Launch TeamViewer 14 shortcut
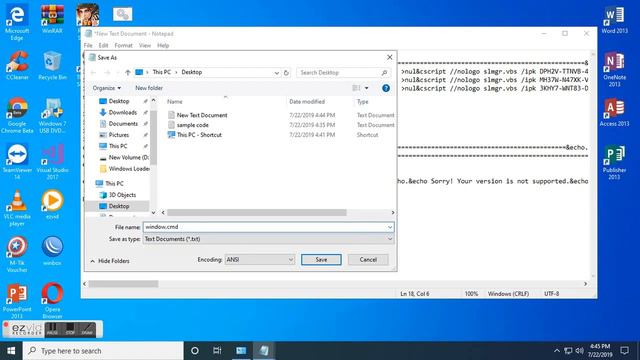640x360 pixels. click(17, 162)
